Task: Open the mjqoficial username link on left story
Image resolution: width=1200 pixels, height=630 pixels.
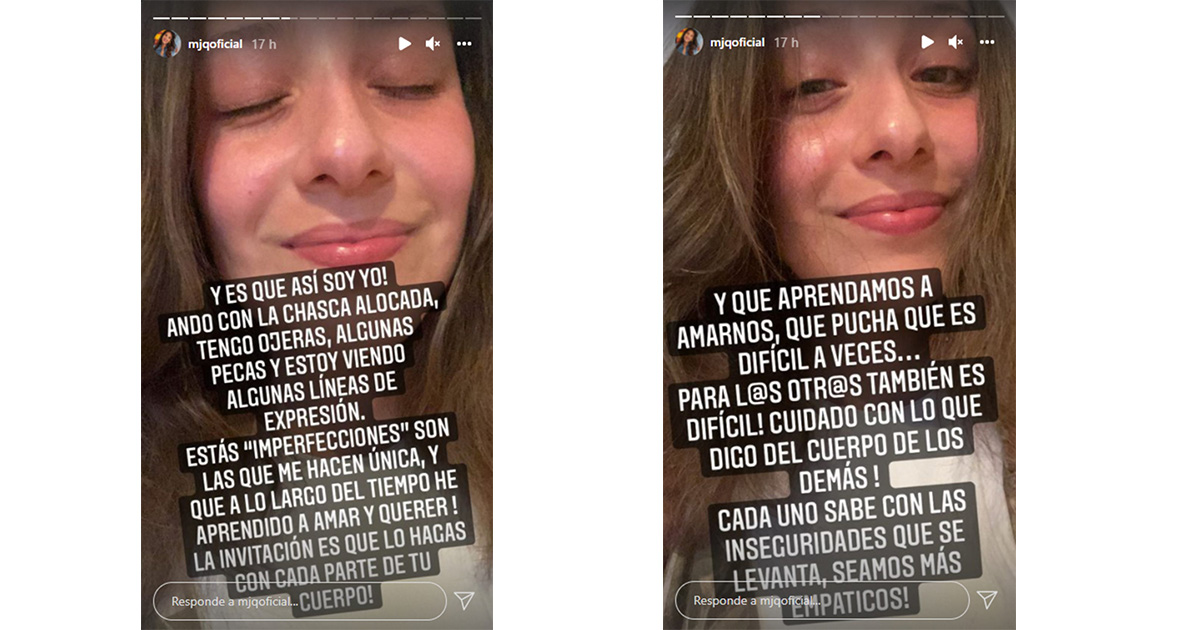Action: click(x=215, y=44)
